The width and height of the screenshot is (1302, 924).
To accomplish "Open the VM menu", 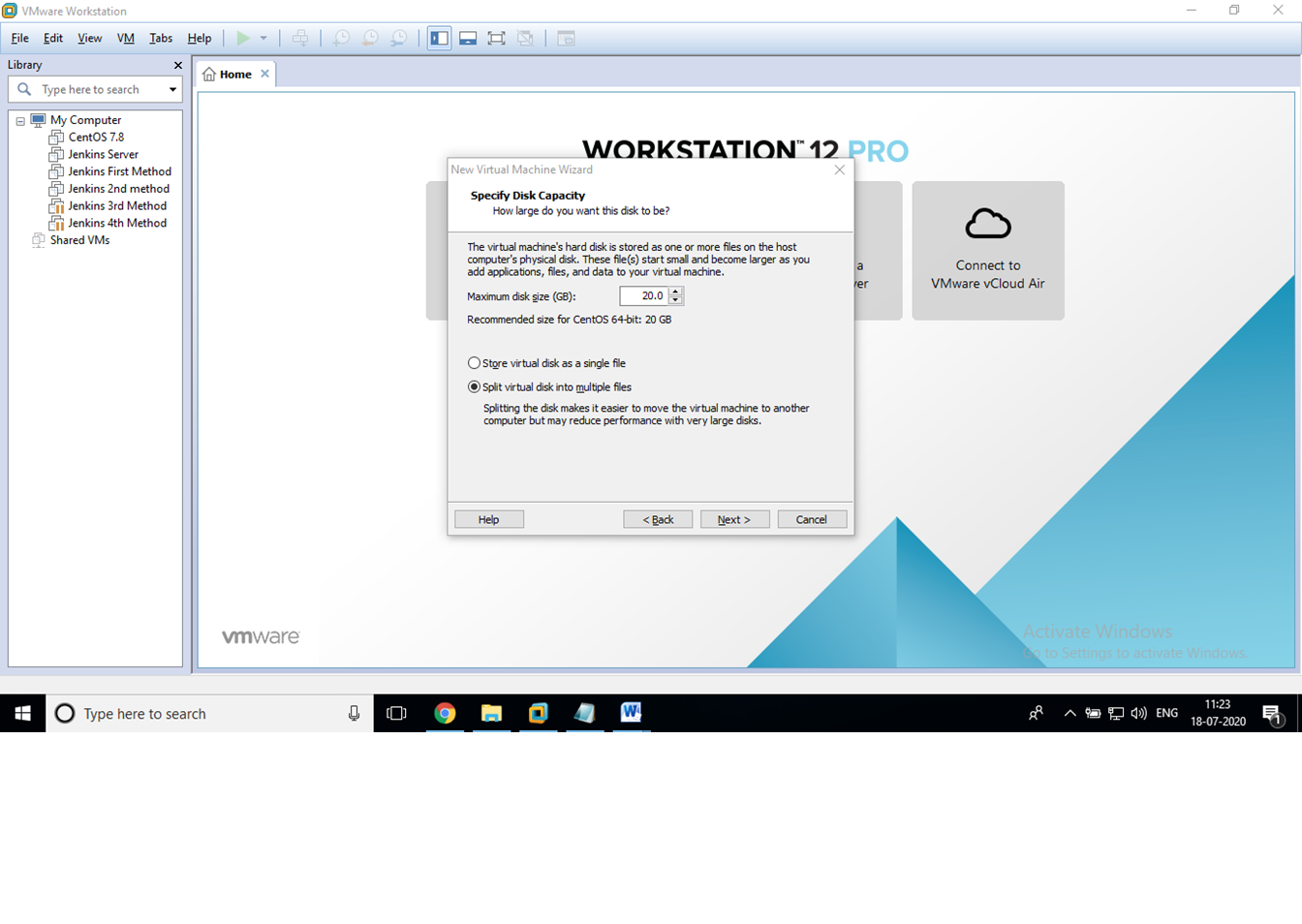I will point(125,38).
